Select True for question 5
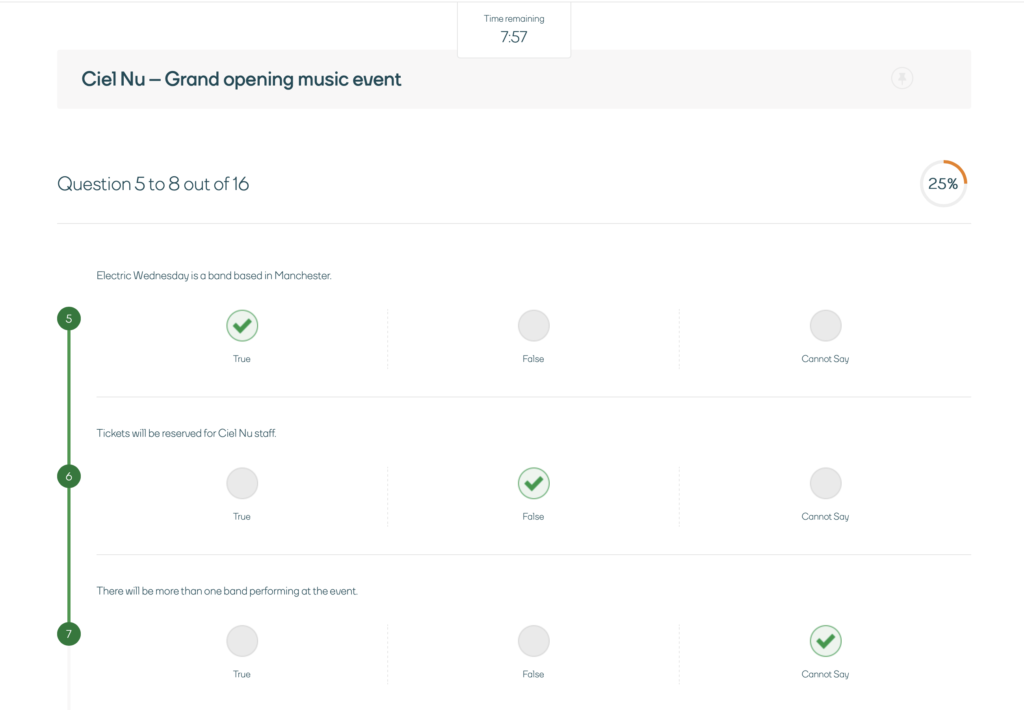This screenshot has width=1024, height=710. 242,325
